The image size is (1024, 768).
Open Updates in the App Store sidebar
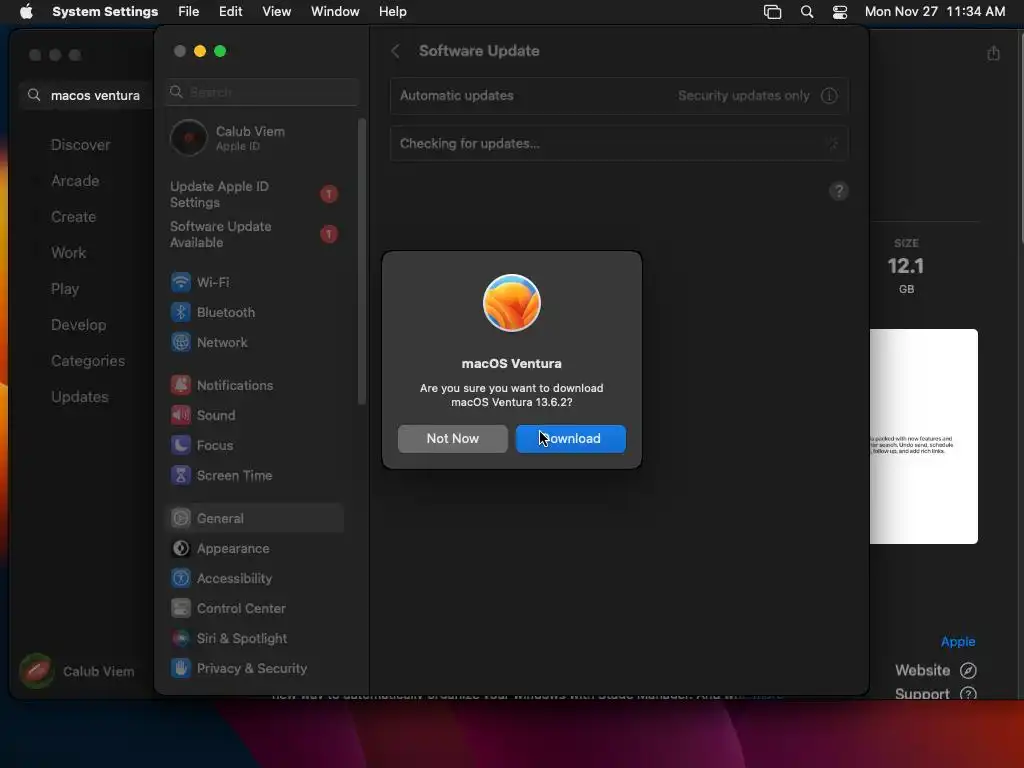pyautogui.click(x=80, y=396)
